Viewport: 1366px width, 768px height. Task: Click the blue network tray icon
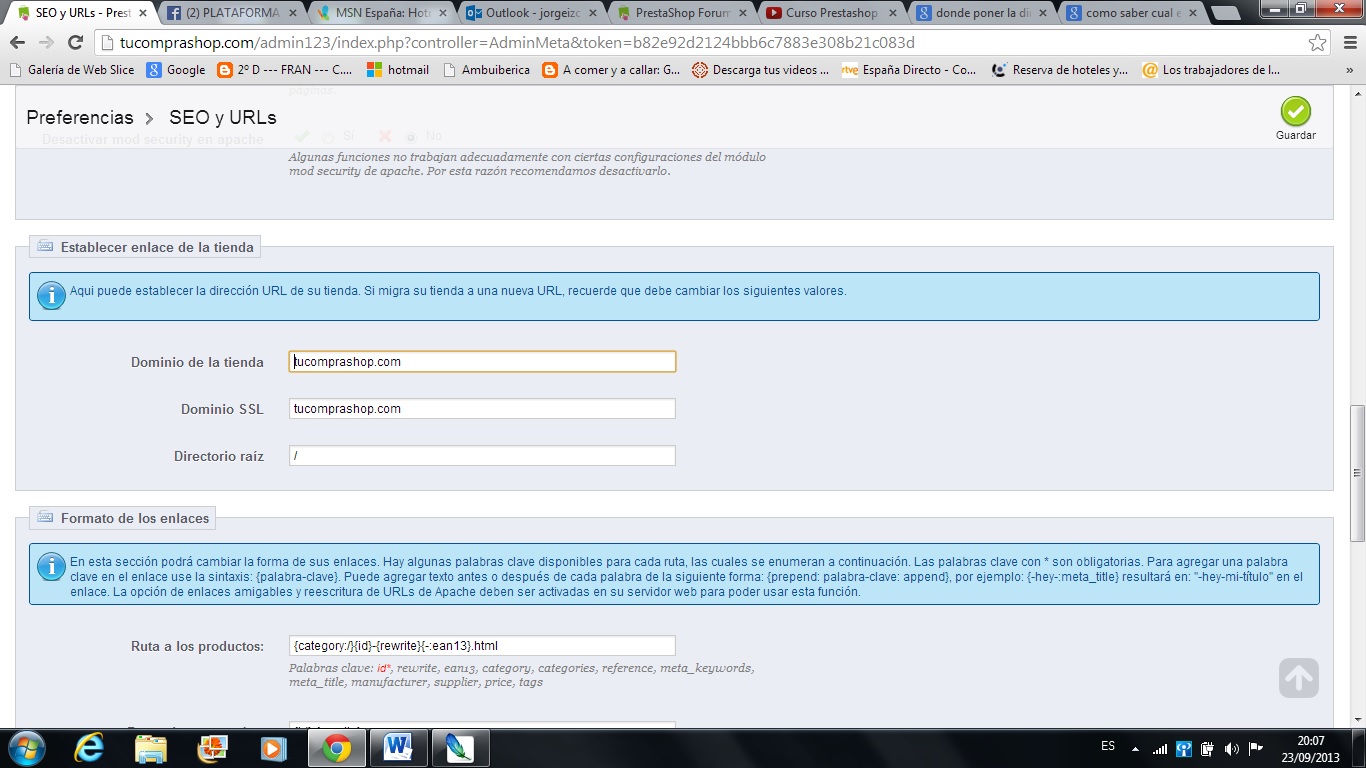click(x=1184, y=748)
